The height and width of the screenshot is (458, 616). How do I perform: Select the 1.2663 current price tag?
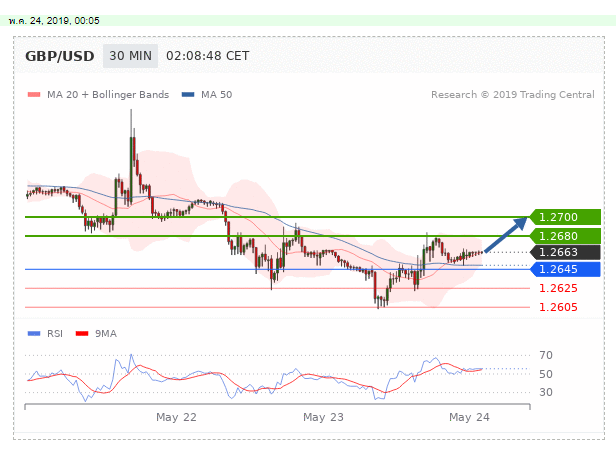[x=565, y=252]
